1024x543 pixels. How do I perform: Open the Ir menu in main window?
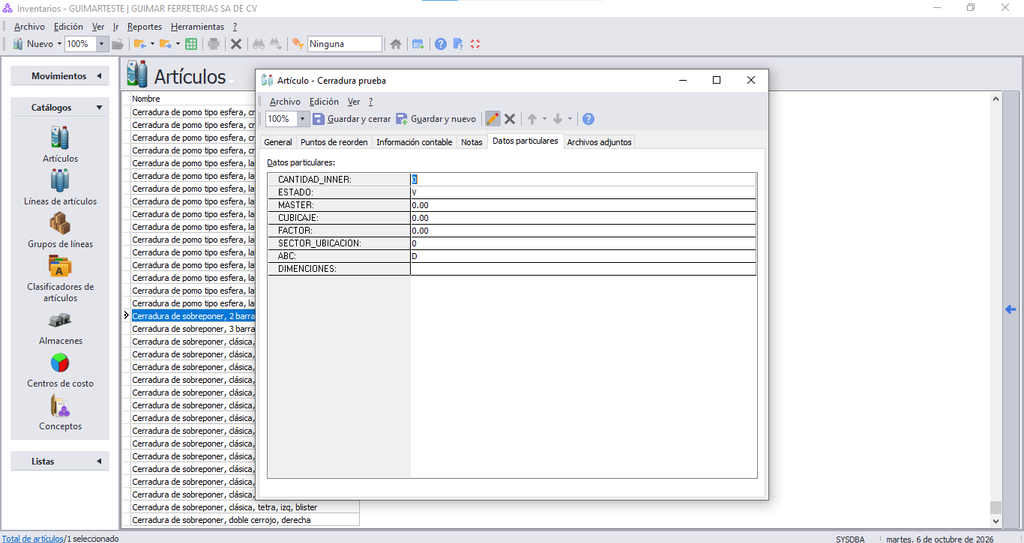[x=116, y=27]
